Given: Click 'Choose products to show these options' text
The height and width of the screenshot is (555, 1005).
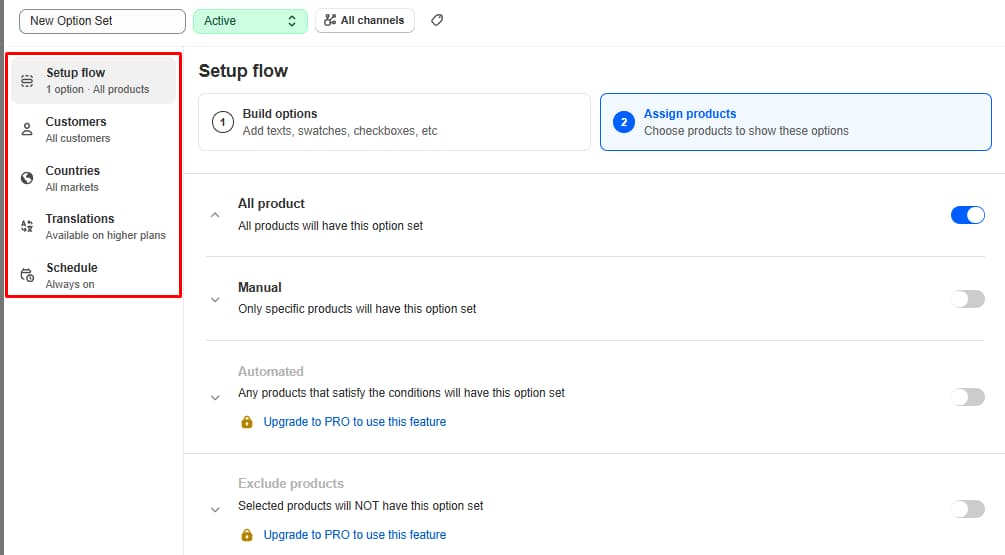Looking at the screenshot, I should click(x=746, y=131).
